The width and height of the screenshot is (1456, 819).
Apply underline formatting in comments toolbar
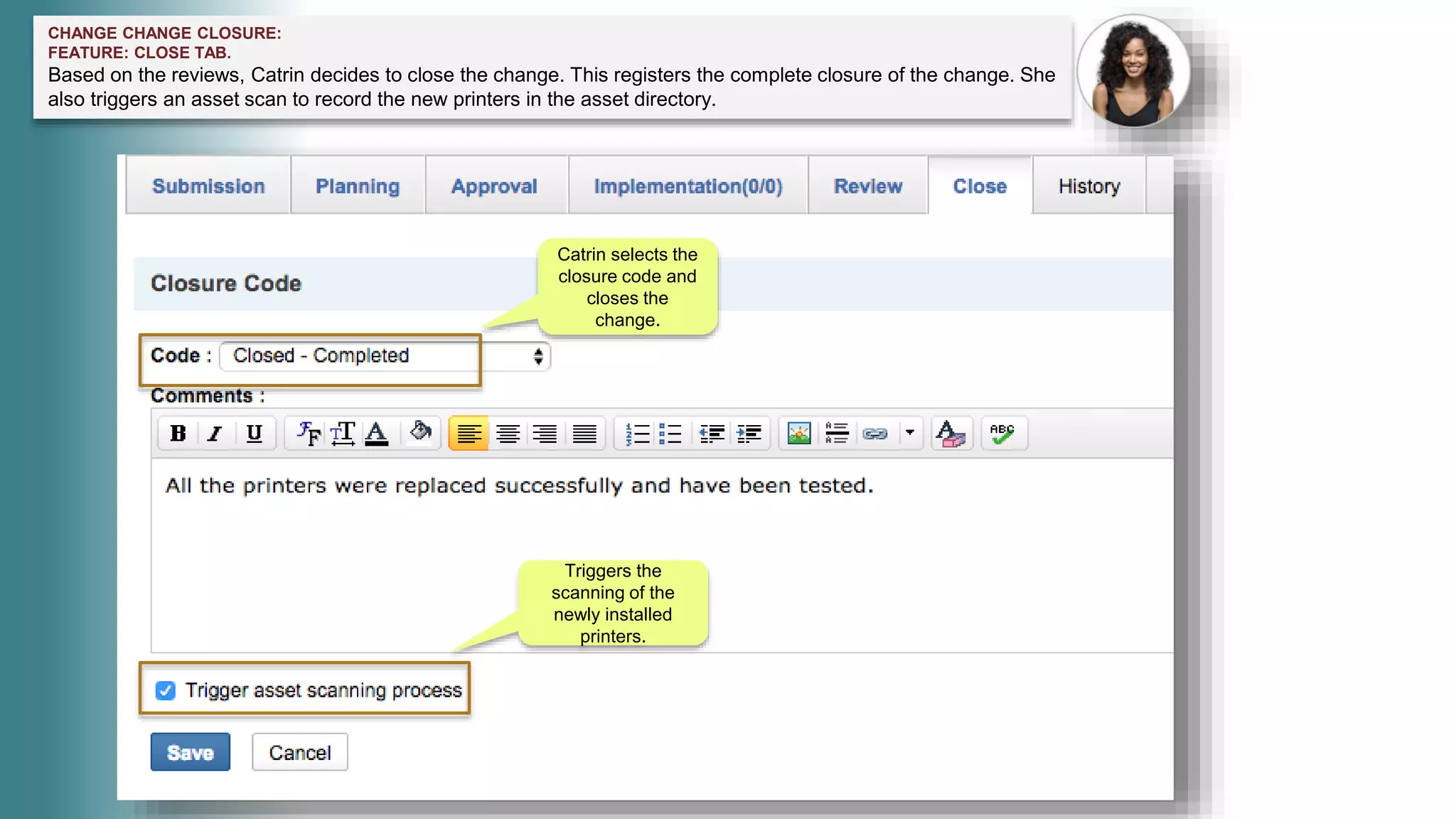254,433
